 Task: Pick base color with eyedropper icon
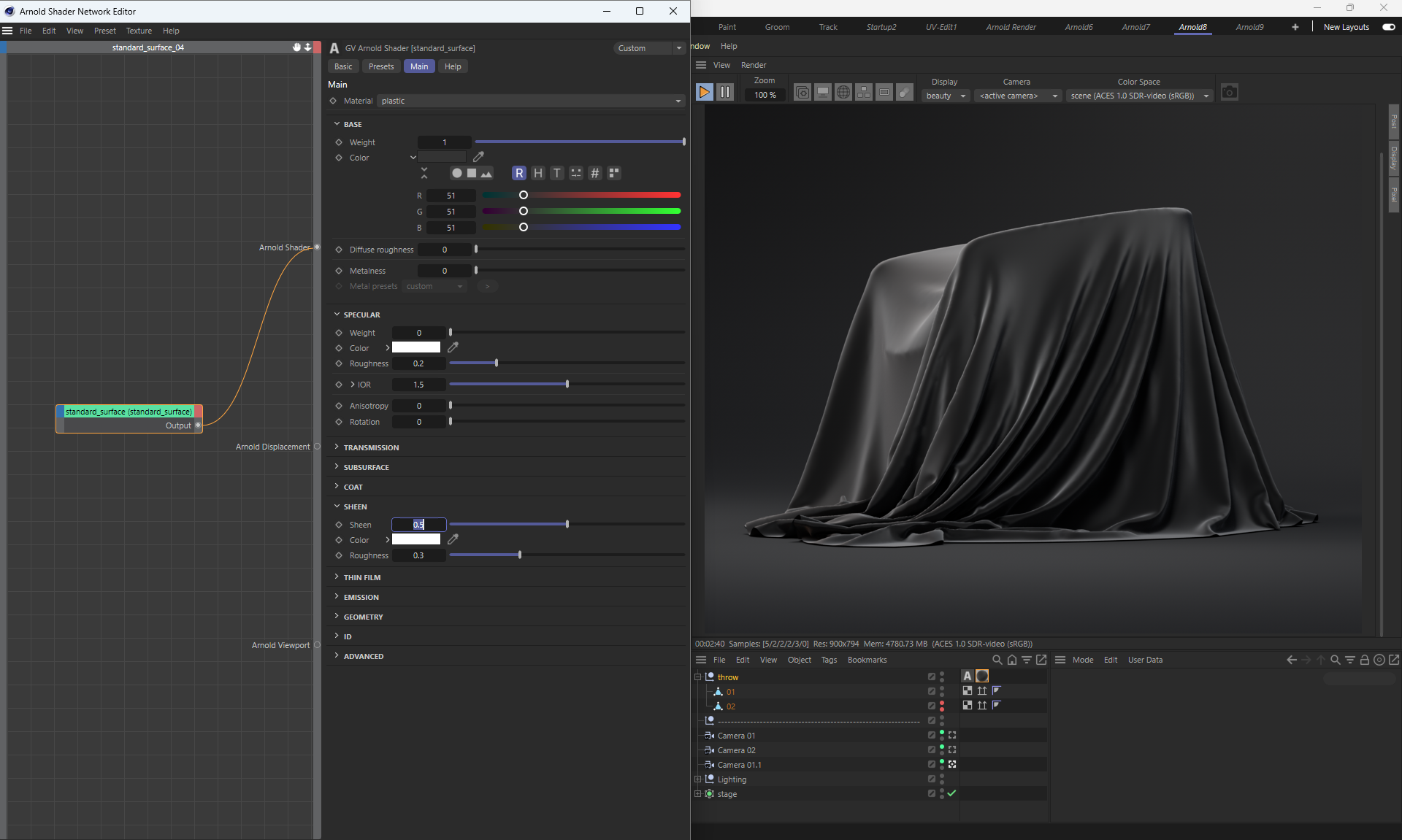point(478,157)
